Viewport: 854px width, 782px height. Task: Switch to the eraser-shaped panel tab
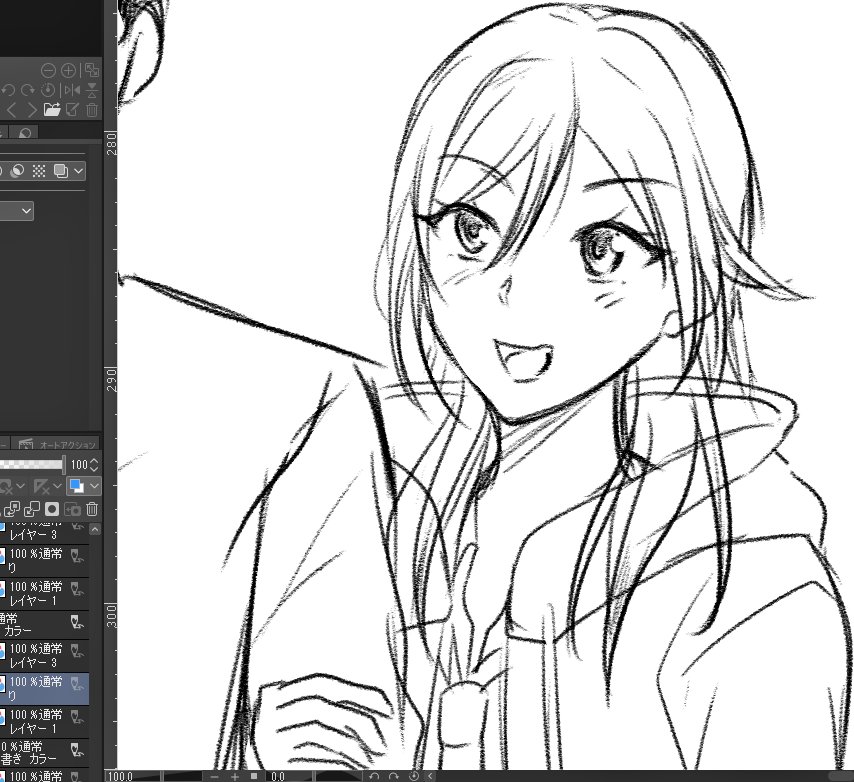pos(25,132)
